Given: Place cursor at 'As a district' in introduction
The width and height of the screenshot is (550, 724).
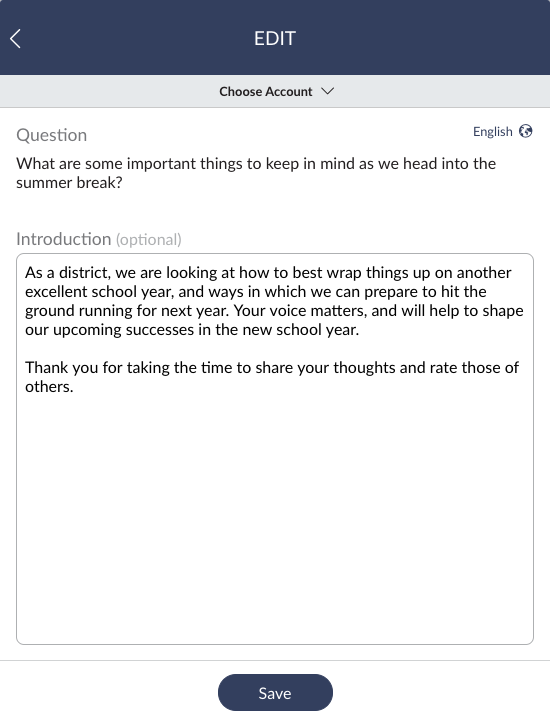Looking at the screenshot, I should [68, 273].
